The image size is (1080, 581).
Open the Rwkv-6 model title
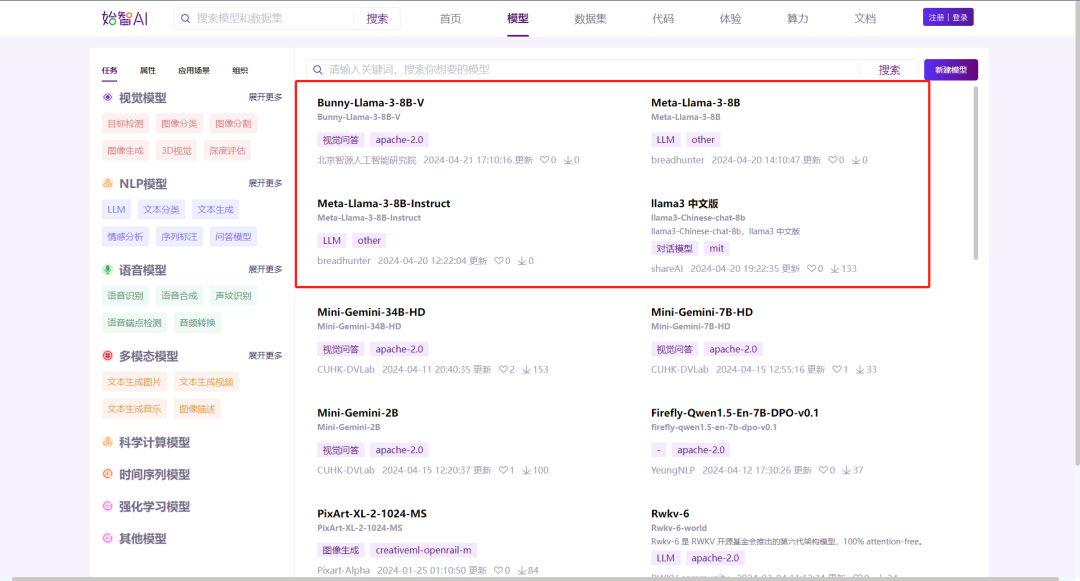coord(670,514)
